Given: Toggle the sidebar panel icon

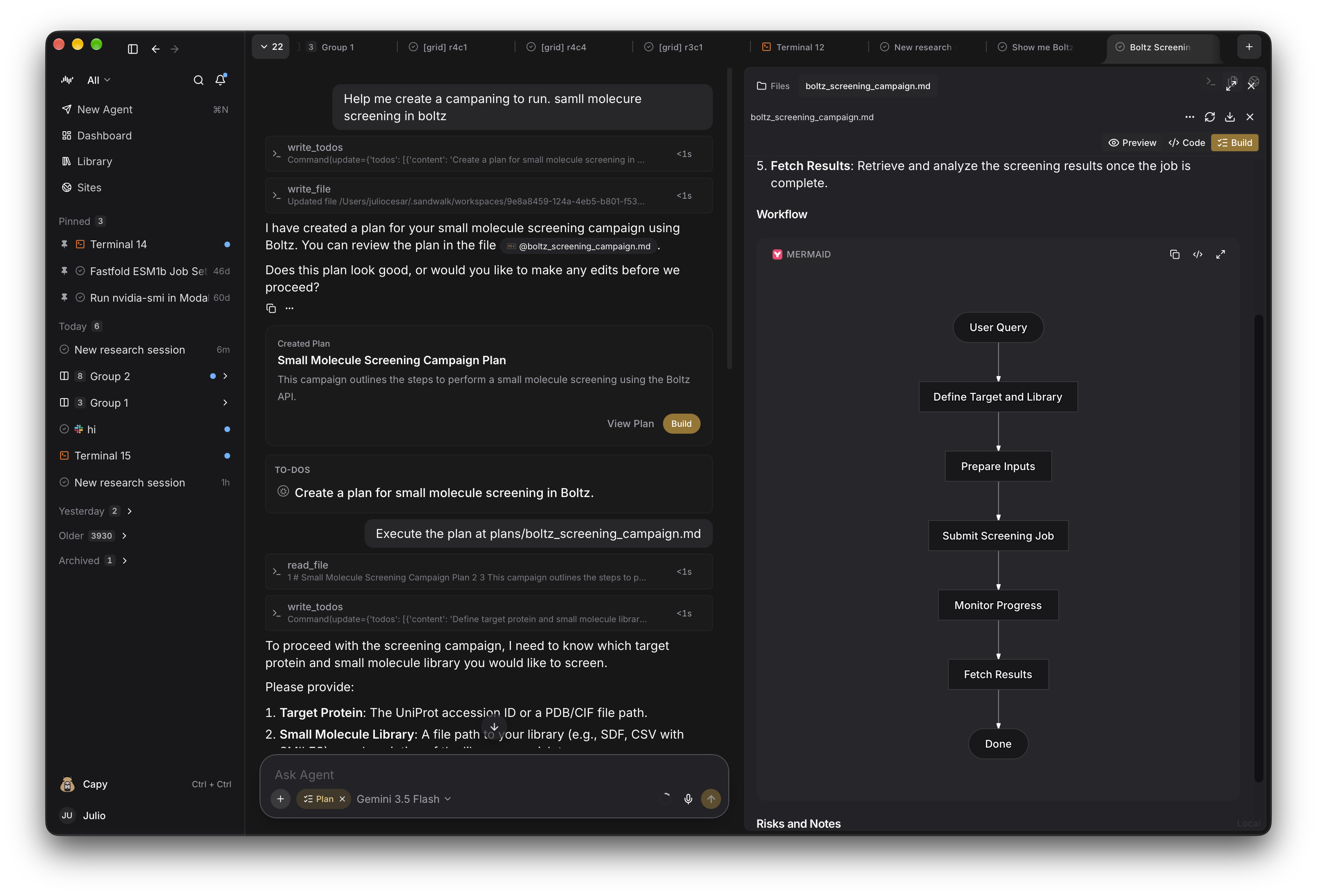Looking at the screenshot, I should [x=132, y=49].
